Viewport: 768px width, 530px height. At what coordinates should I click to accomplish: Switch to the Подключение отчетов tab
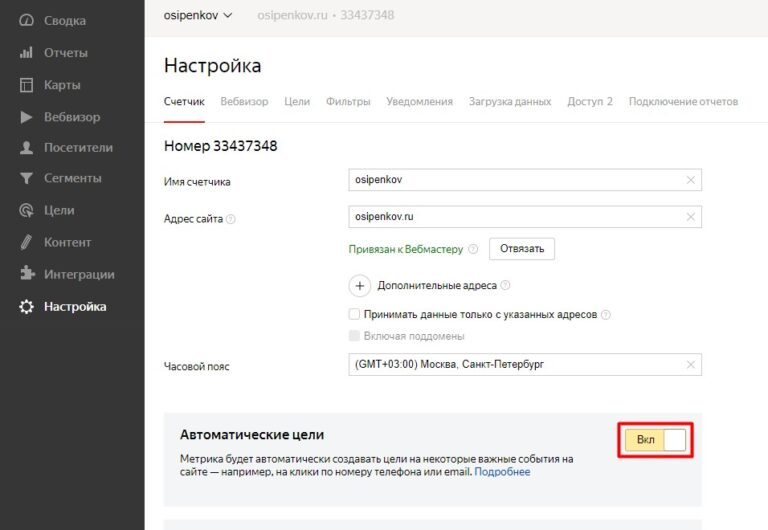click(x=683, y=101)
